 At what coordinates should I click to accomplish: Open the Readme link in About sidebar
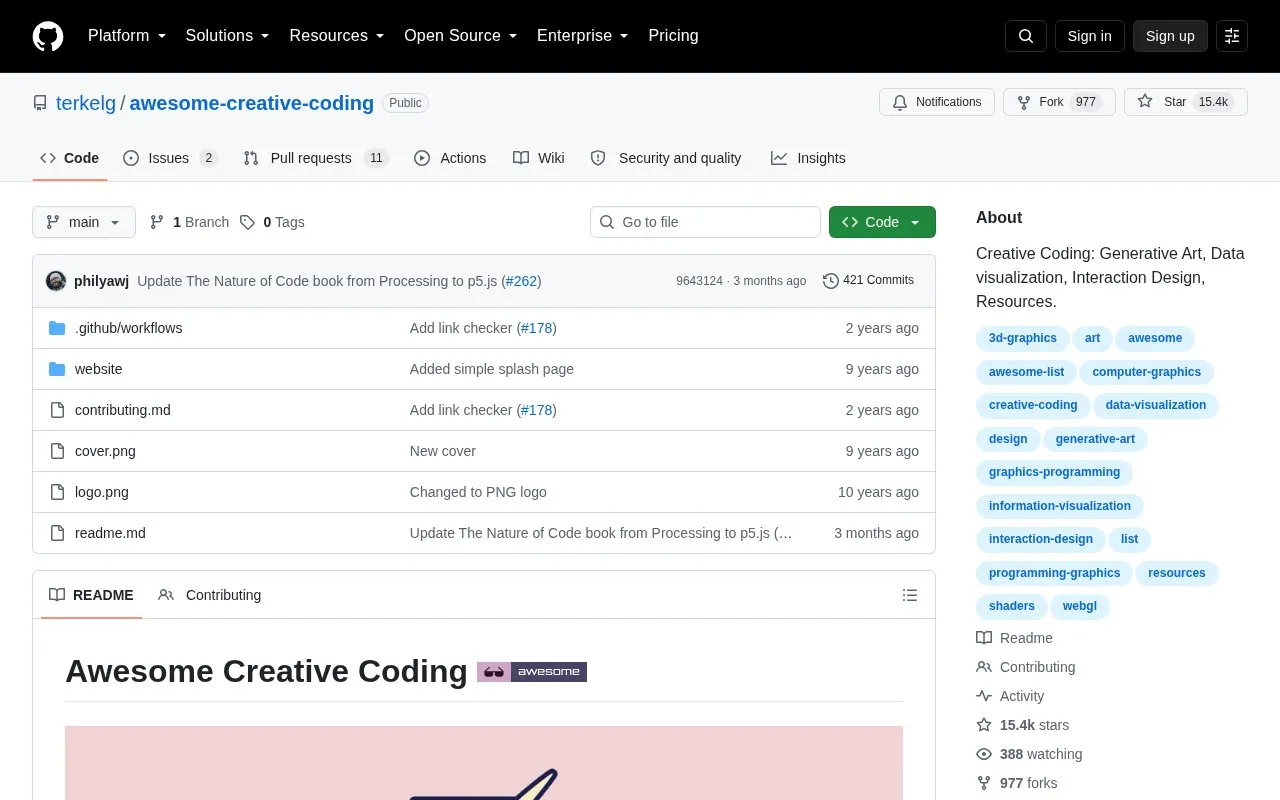coord(1015,638)
